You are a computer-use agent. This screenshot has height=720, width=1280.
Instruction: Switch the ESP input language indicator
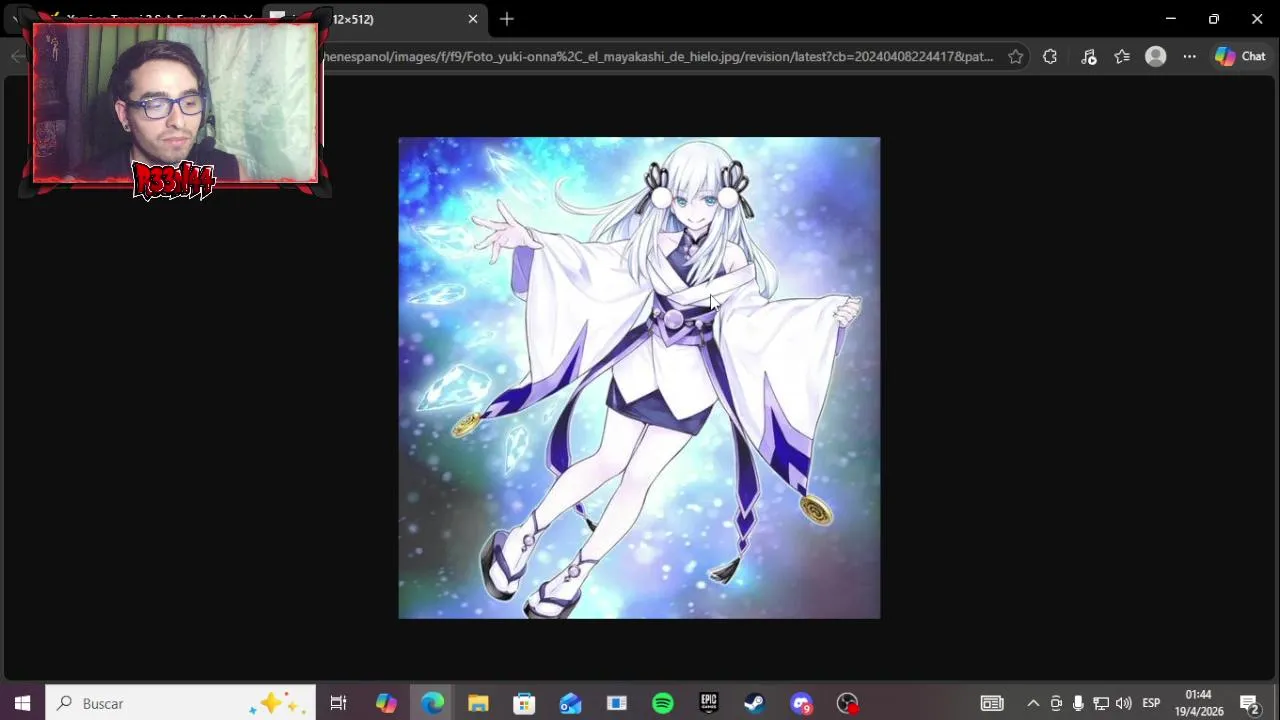[x=1151, y=703]
